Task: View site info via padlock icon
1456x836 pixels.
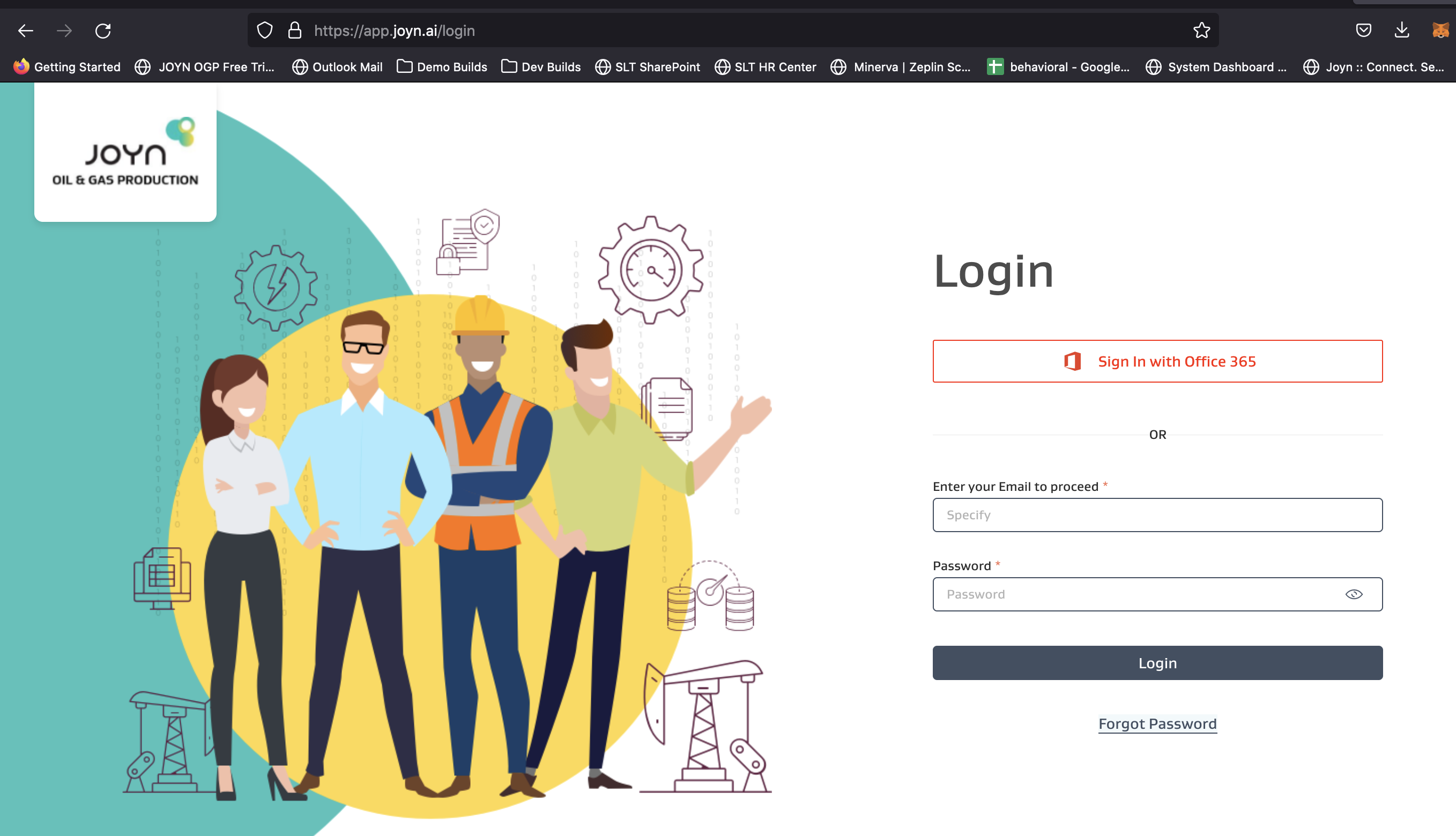Action: (x=295, y=31)
